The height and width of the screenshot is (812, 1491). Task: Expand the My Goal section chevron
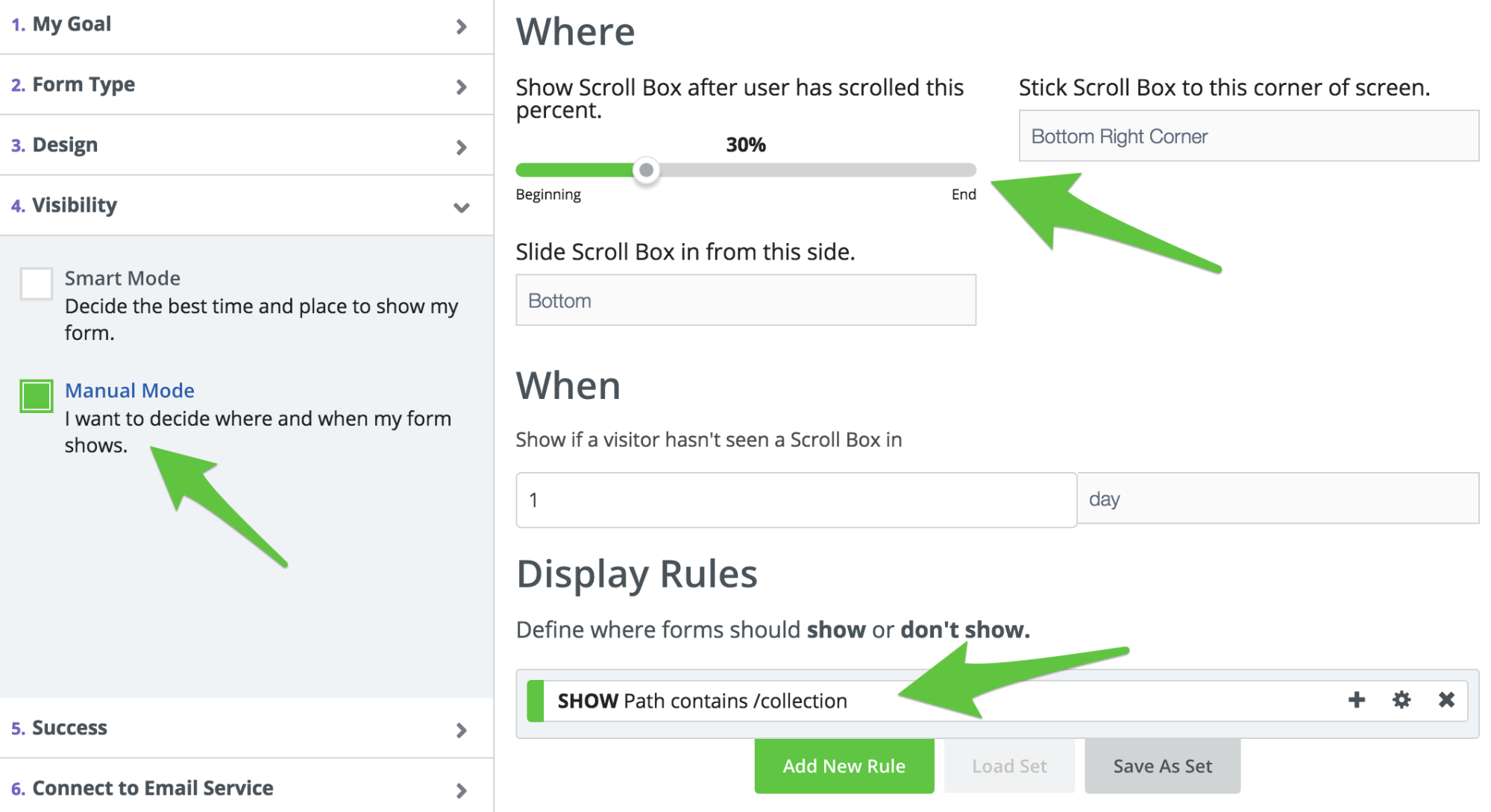[462, 27]
